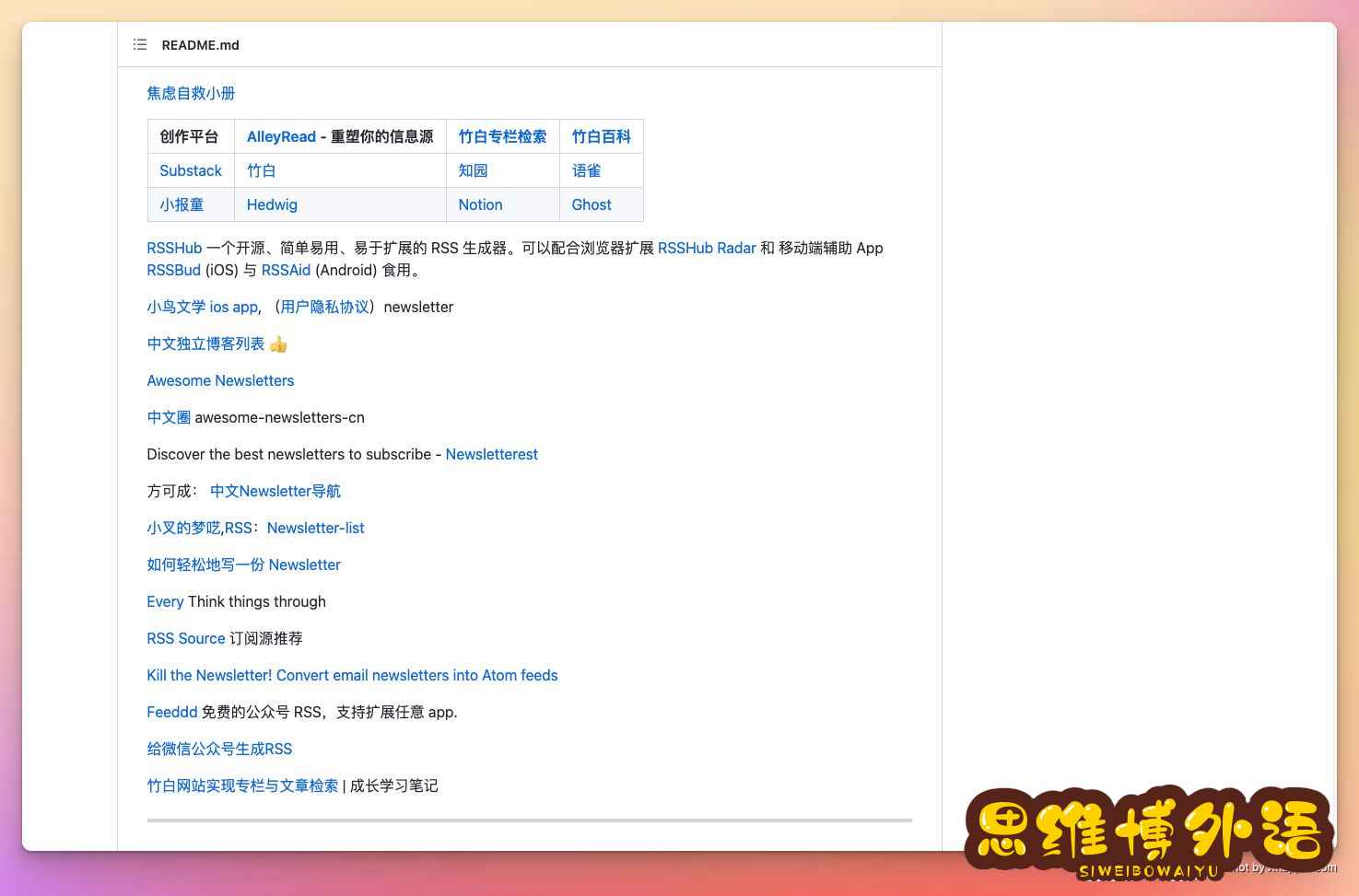Open the 竹白专栏检索 table link
1359x896 pixels.
[502, 136]
